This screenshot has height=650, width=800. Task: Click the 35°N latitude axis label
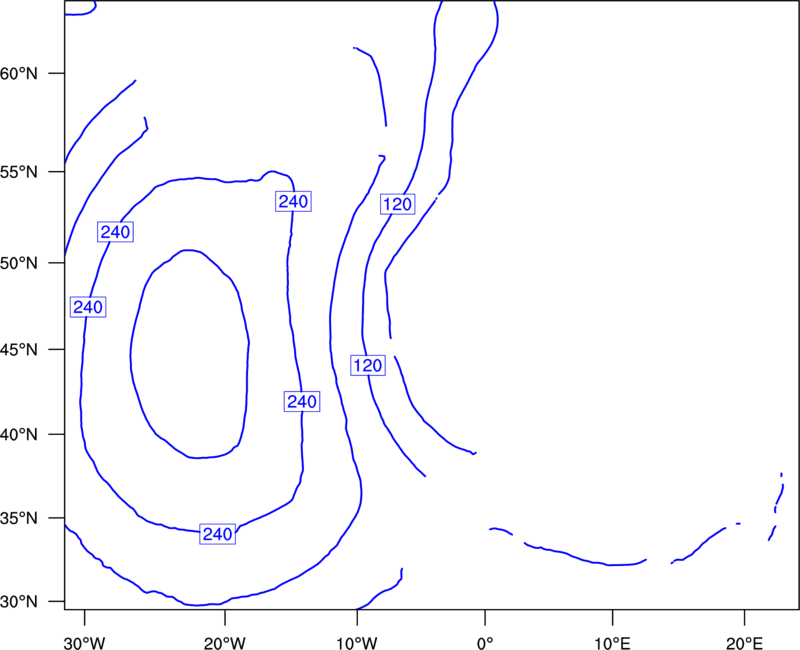point(19,518)
